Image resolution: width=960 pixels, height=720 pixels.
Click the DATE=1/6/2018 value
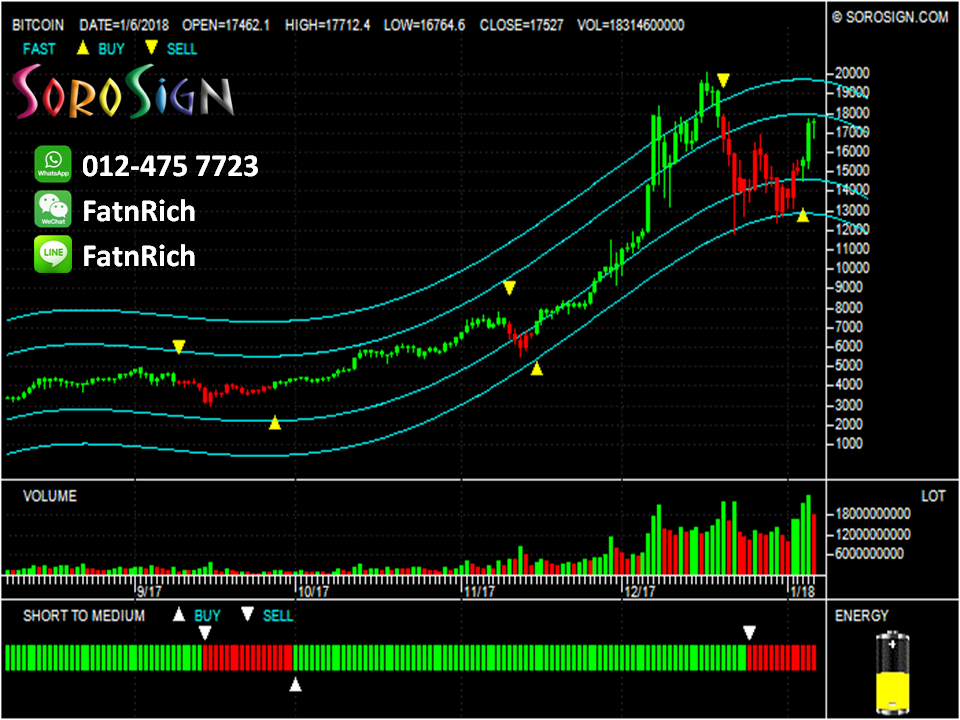click(x=124, y=25)
